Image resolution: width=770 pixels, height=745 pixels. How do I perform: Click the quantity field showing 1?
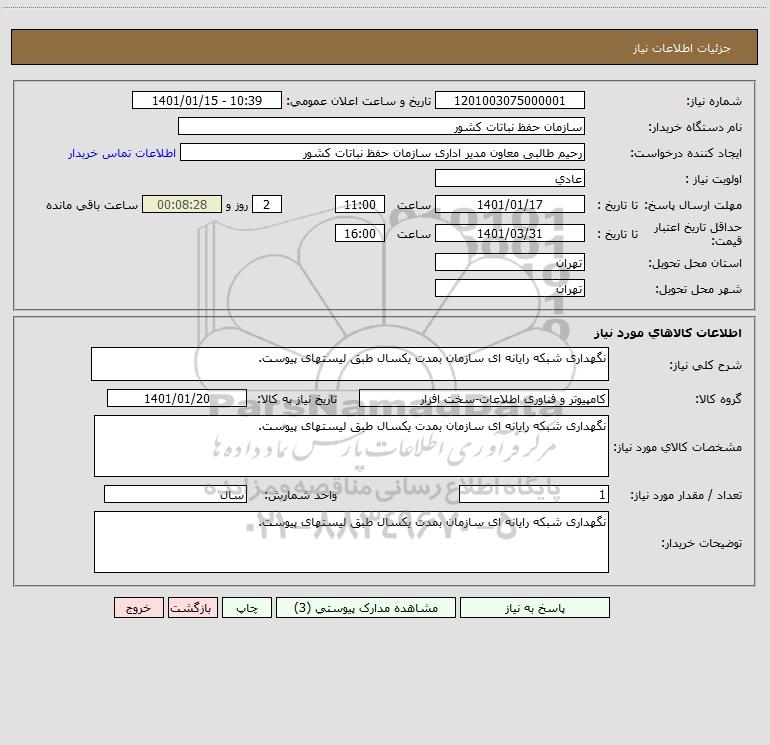point(534,495)
